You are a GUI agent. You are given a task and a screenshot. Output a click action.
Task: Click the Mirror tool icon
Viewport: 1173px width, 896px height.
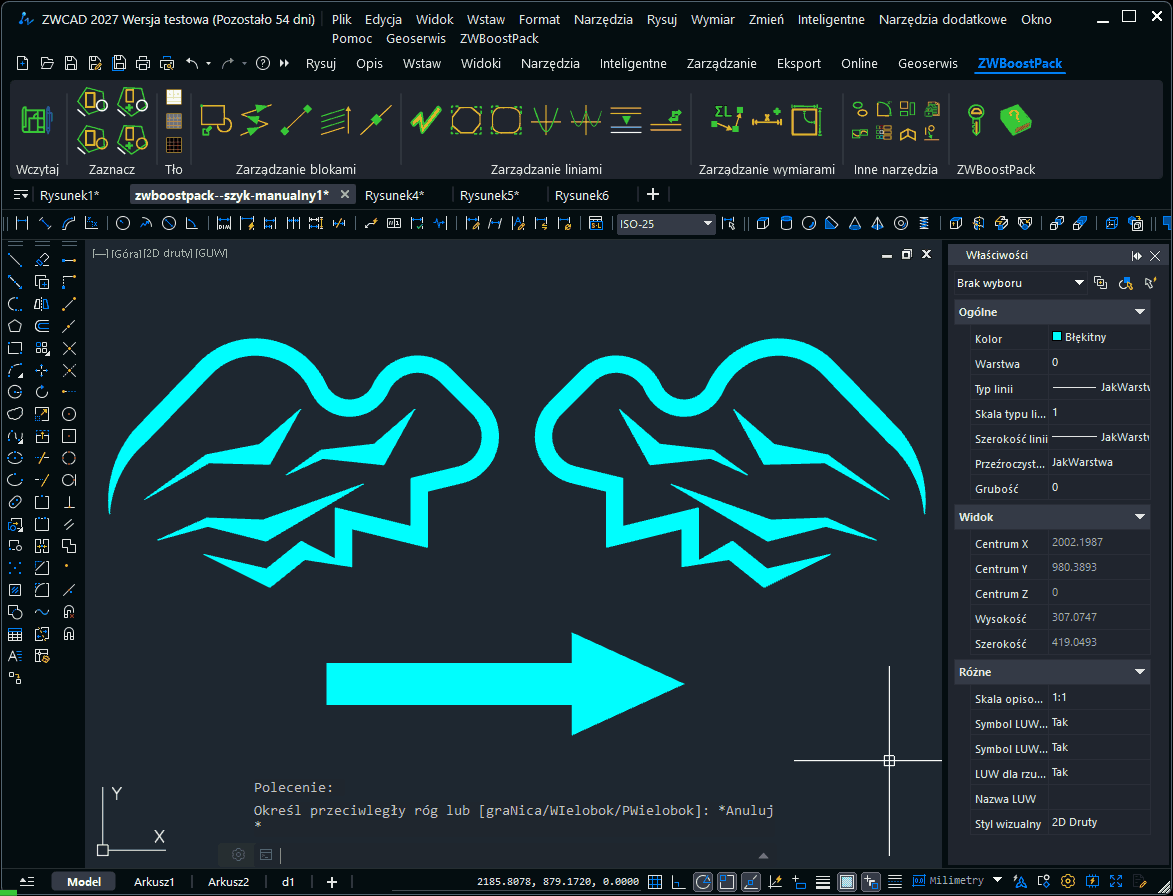[42, 304]
